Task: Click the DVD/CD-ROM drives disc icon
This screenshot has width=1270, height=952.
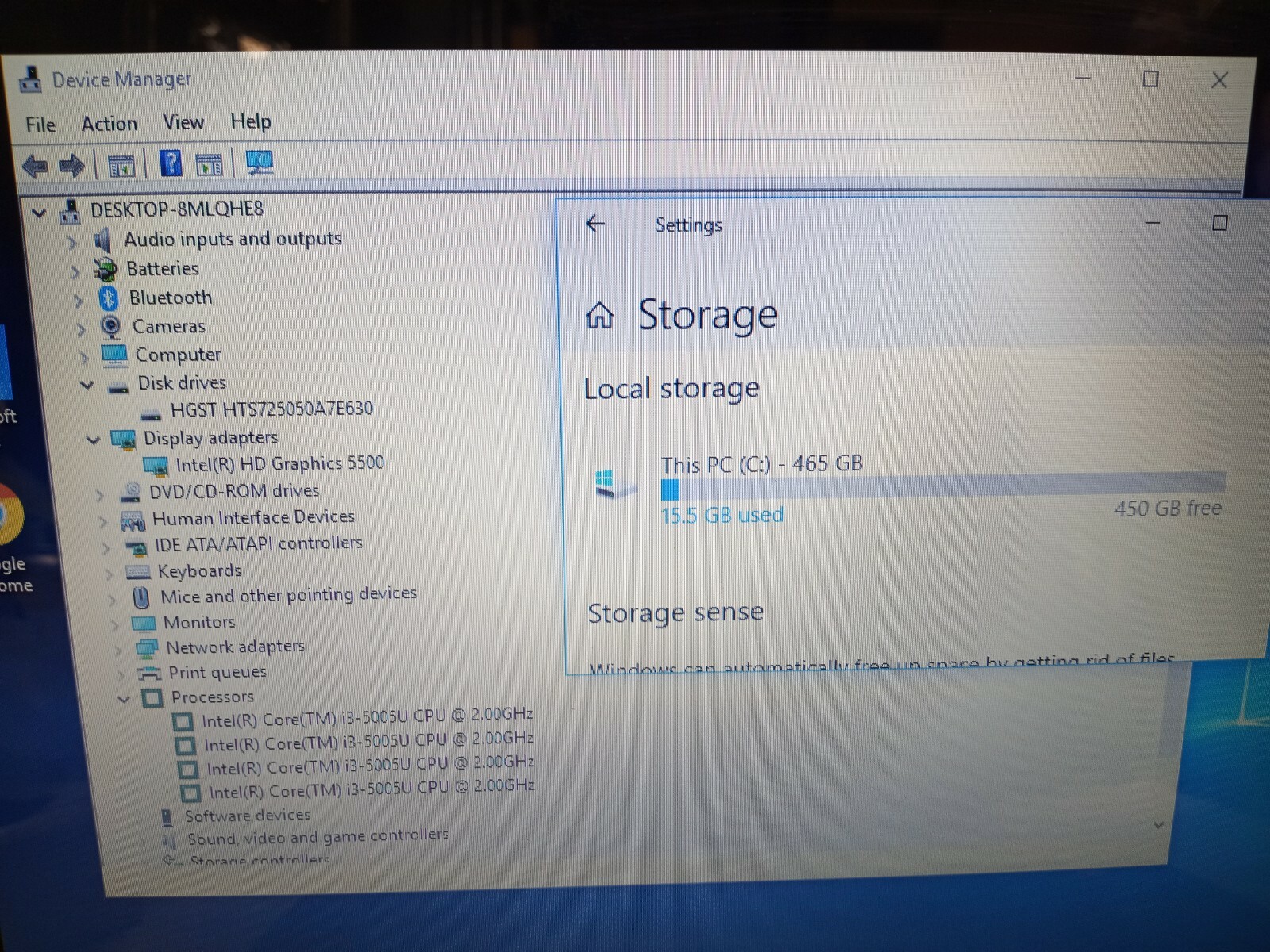Action: click(x=131, y=493)
